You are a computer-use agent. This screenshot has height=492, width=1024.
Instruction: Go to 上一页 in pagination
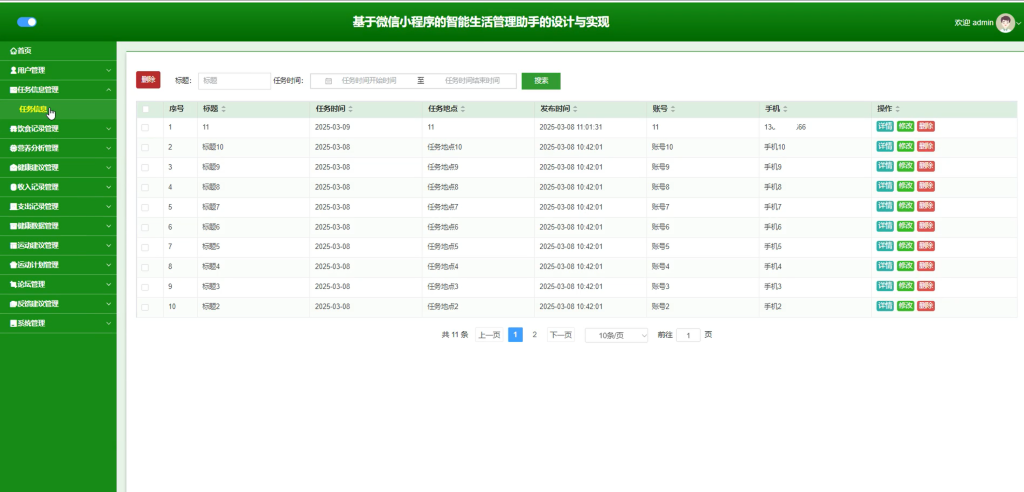489,335
